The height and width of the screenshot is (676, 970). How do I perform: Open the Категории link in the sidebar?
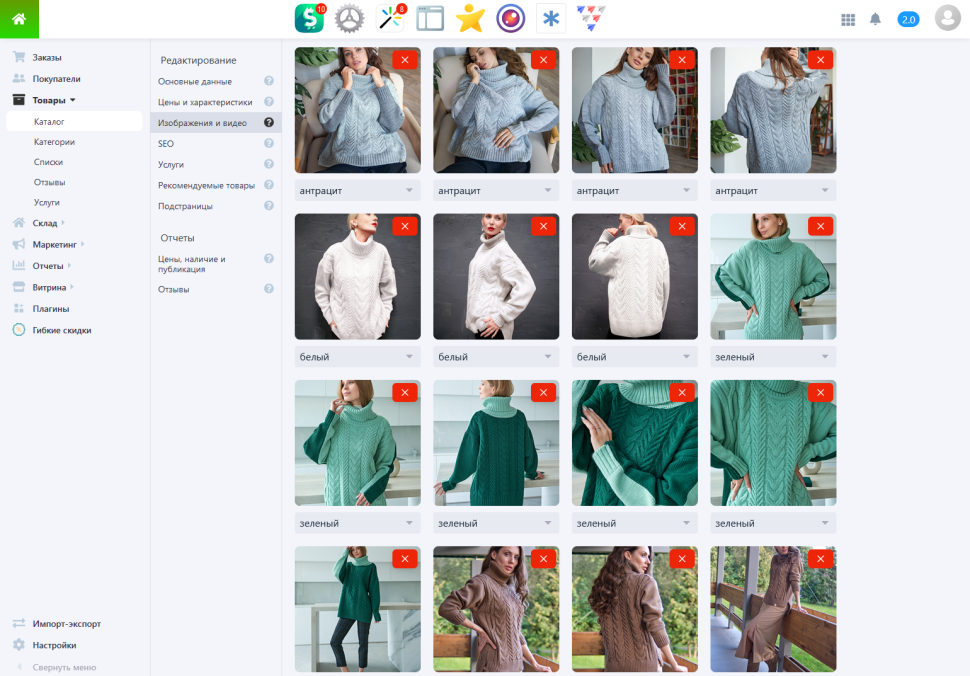coord(54,142)
